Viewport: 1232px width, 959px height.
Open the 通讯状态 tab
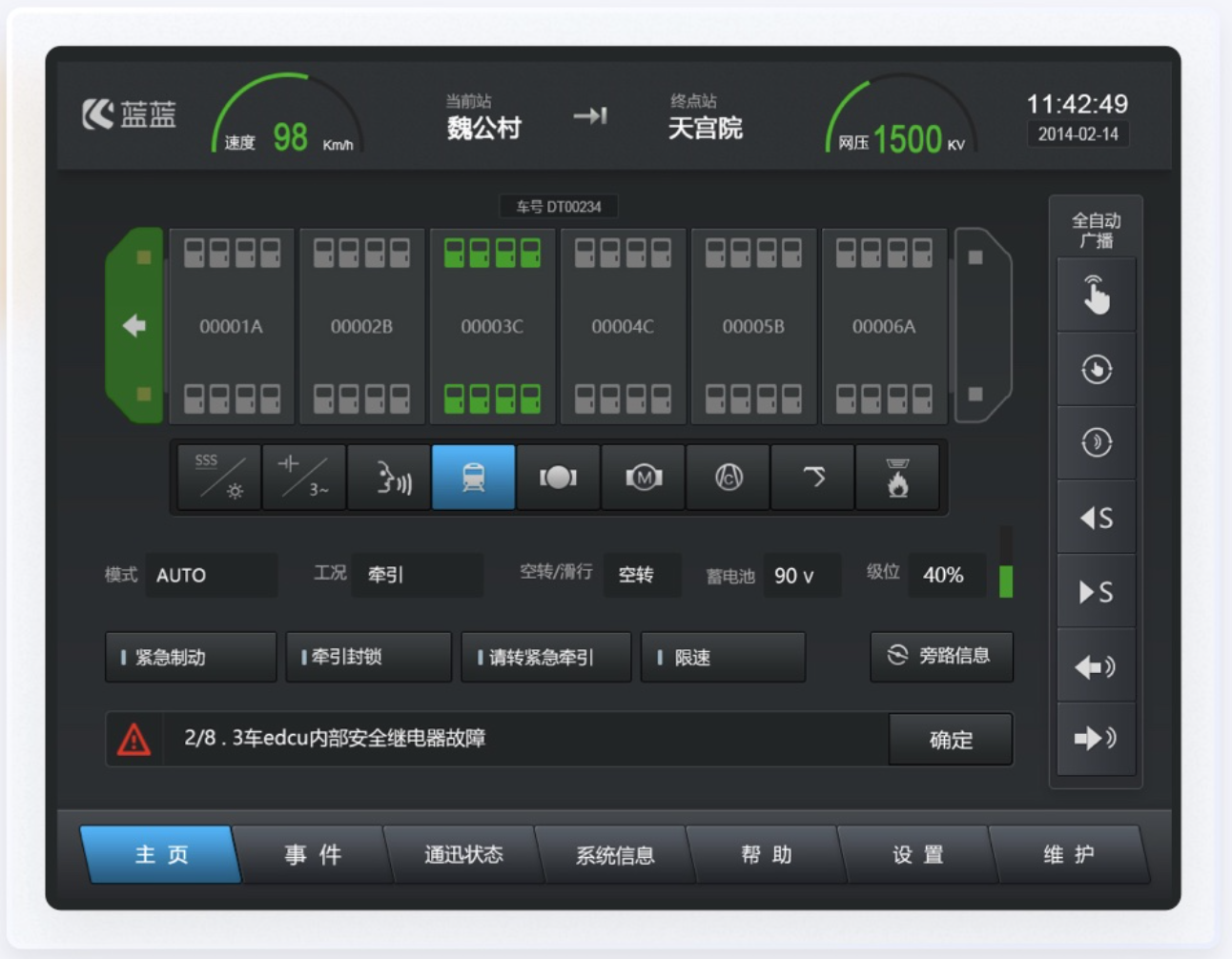[x=465, y=855]
